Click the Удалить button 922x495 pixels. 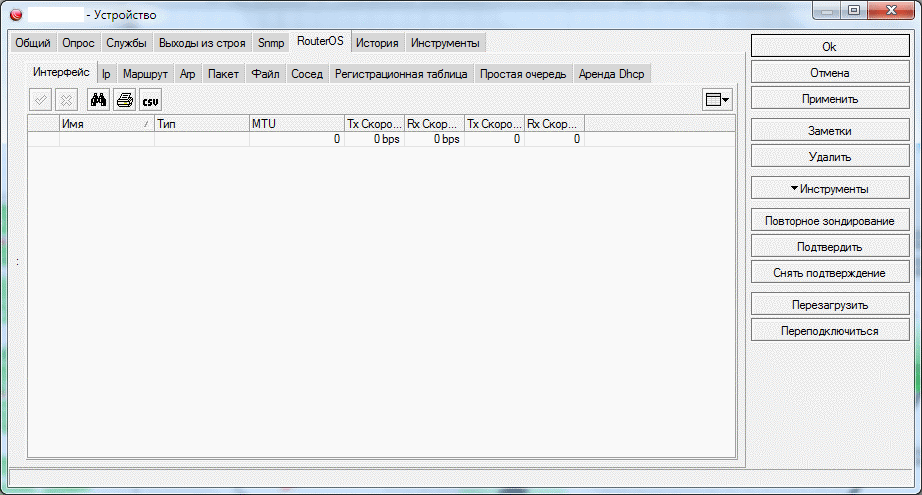pyautogui.click(x=830, y=156)
